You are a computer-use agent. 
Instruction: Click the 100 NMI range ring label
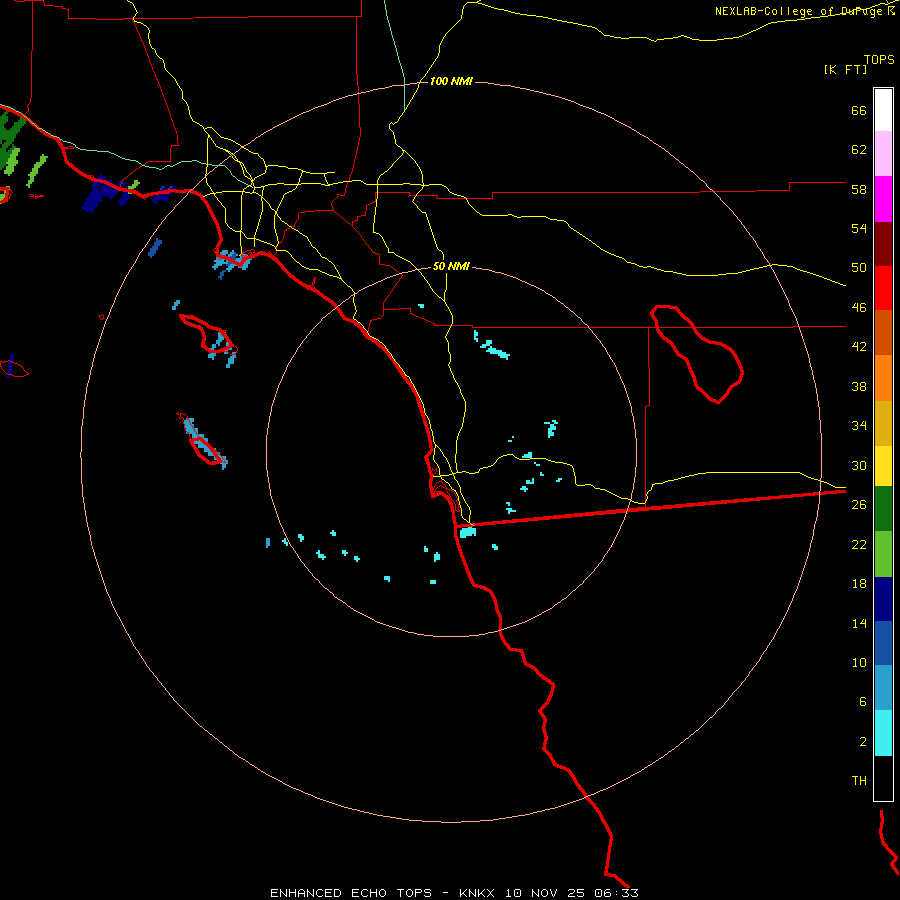451,82
